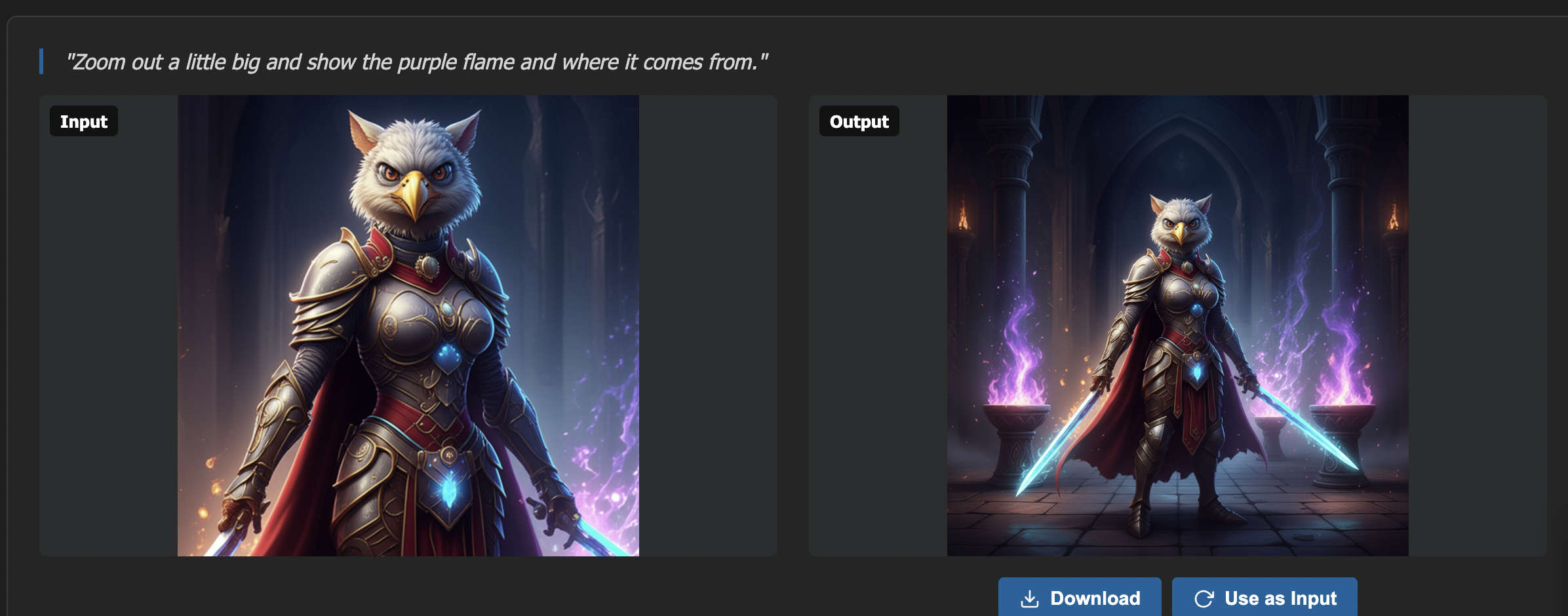Click the eagle's yellow beak in the input image
The width and height of the screenshot is (1568, 616).
coord(414,195)
